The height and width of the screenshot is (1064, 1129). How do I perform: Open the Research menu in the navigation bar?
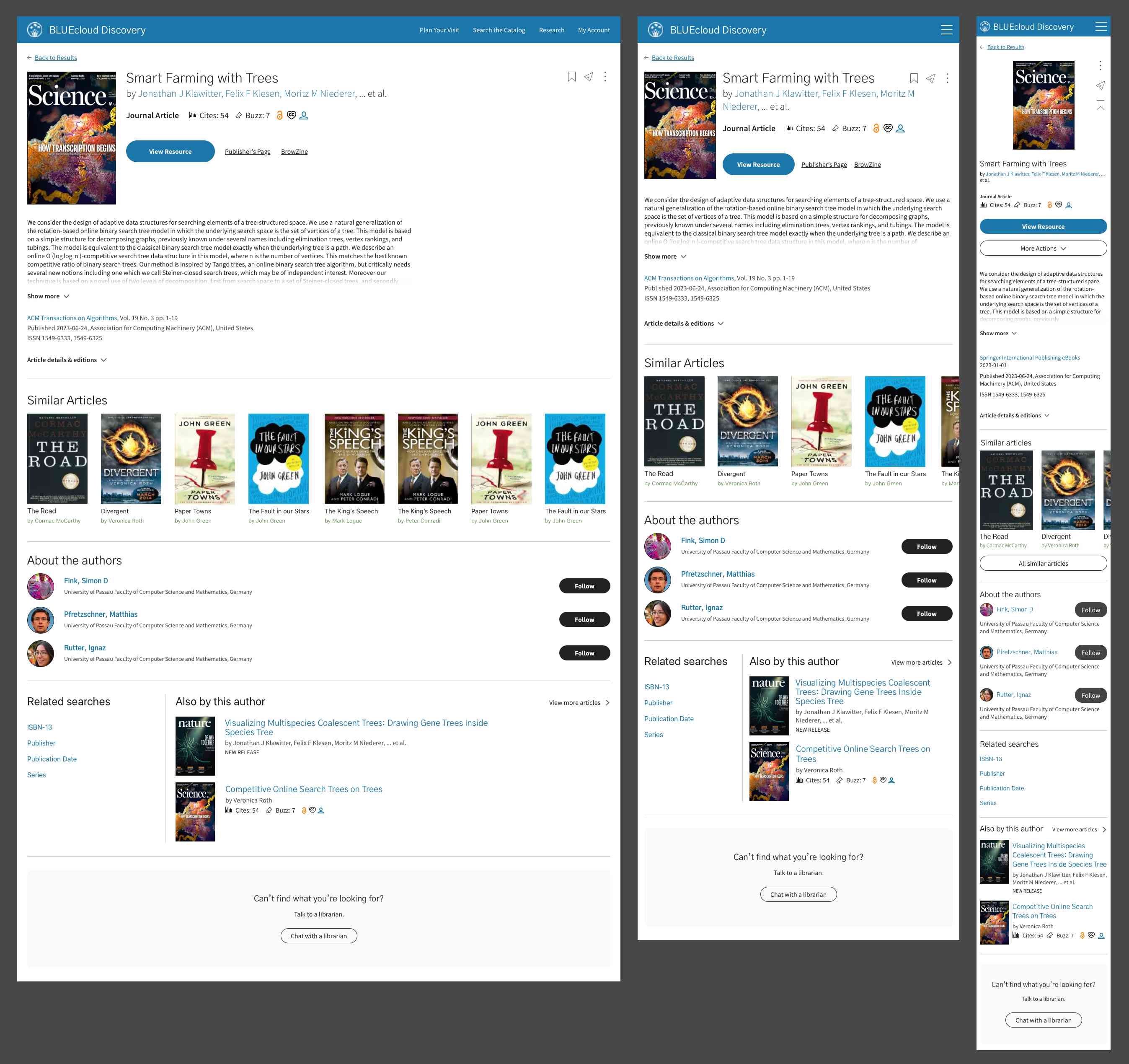(551, 29)
